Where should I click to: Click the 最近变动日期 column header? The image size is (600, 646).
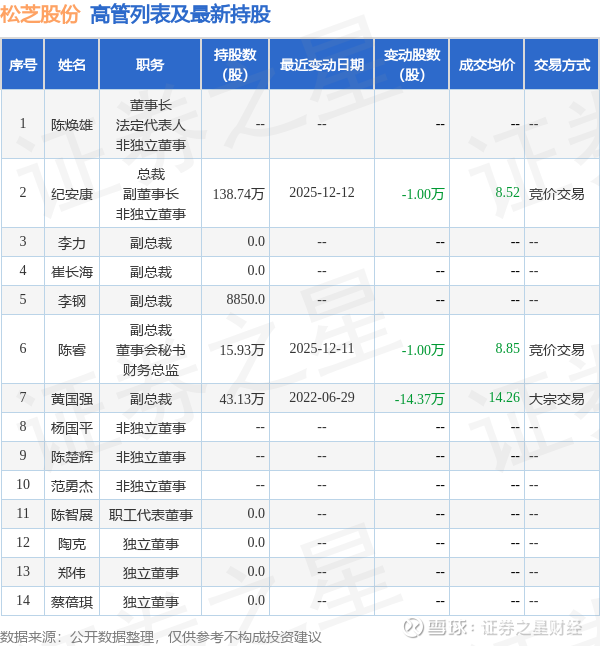point(321,64)
